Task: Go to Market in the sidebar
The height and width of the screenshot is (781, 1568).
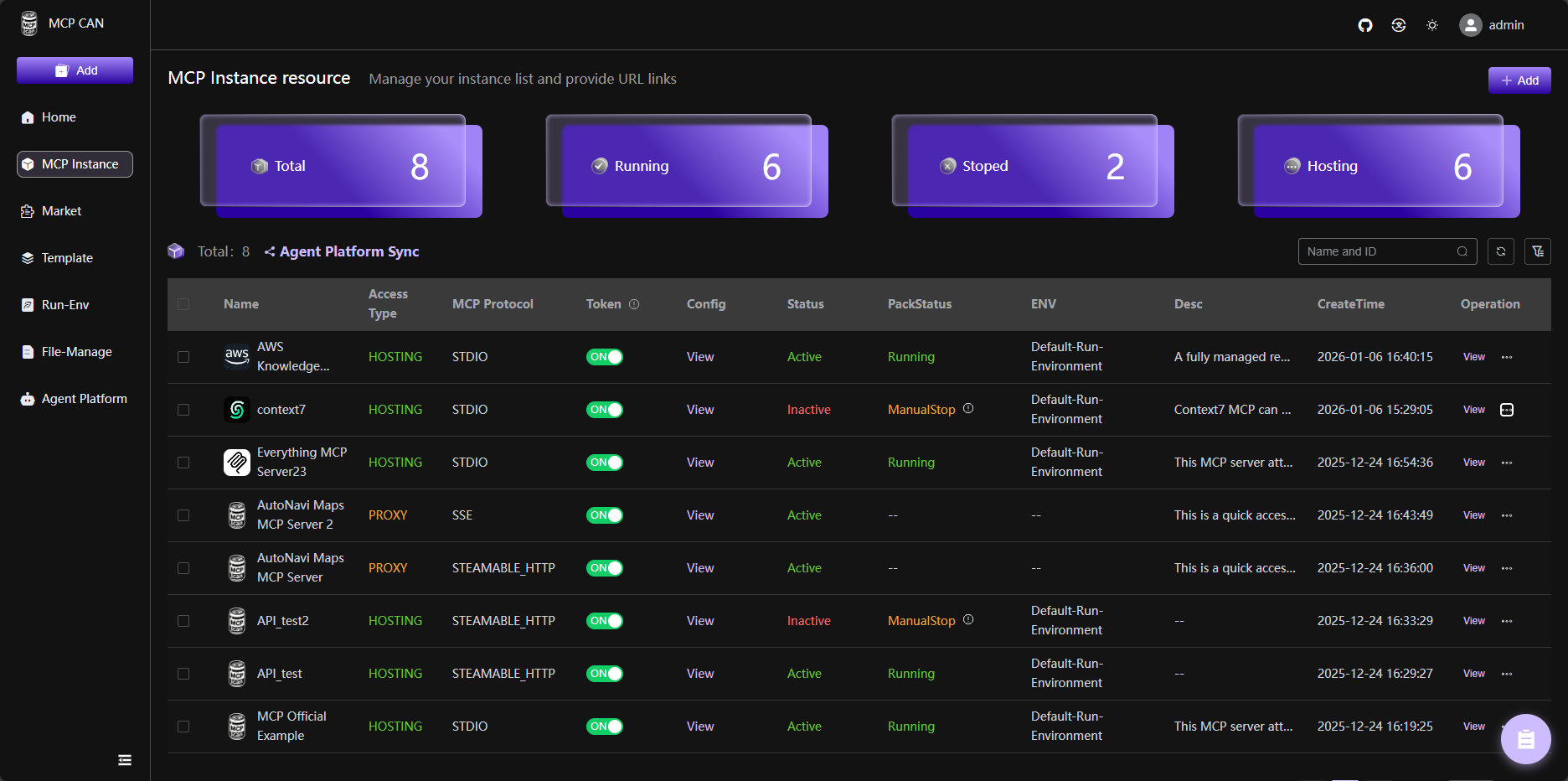Action: [x=61, y=211]
